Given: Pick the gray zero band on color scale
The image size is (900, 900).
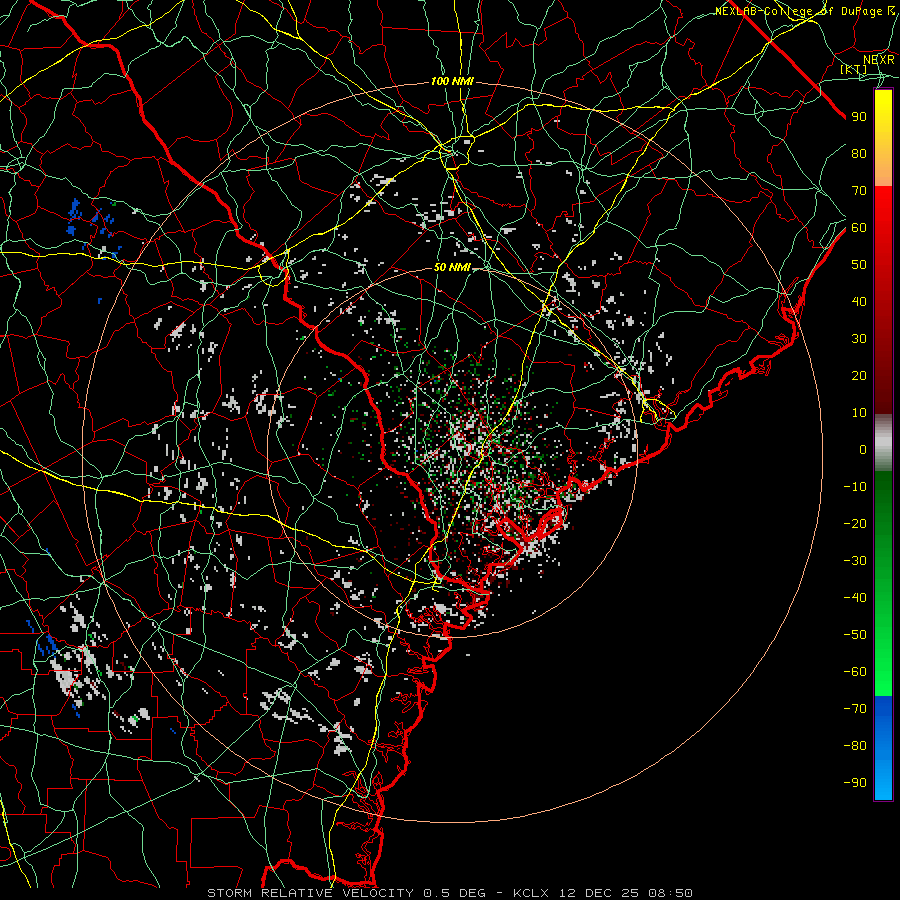Looking at the screenshot, I should [883, 443].
